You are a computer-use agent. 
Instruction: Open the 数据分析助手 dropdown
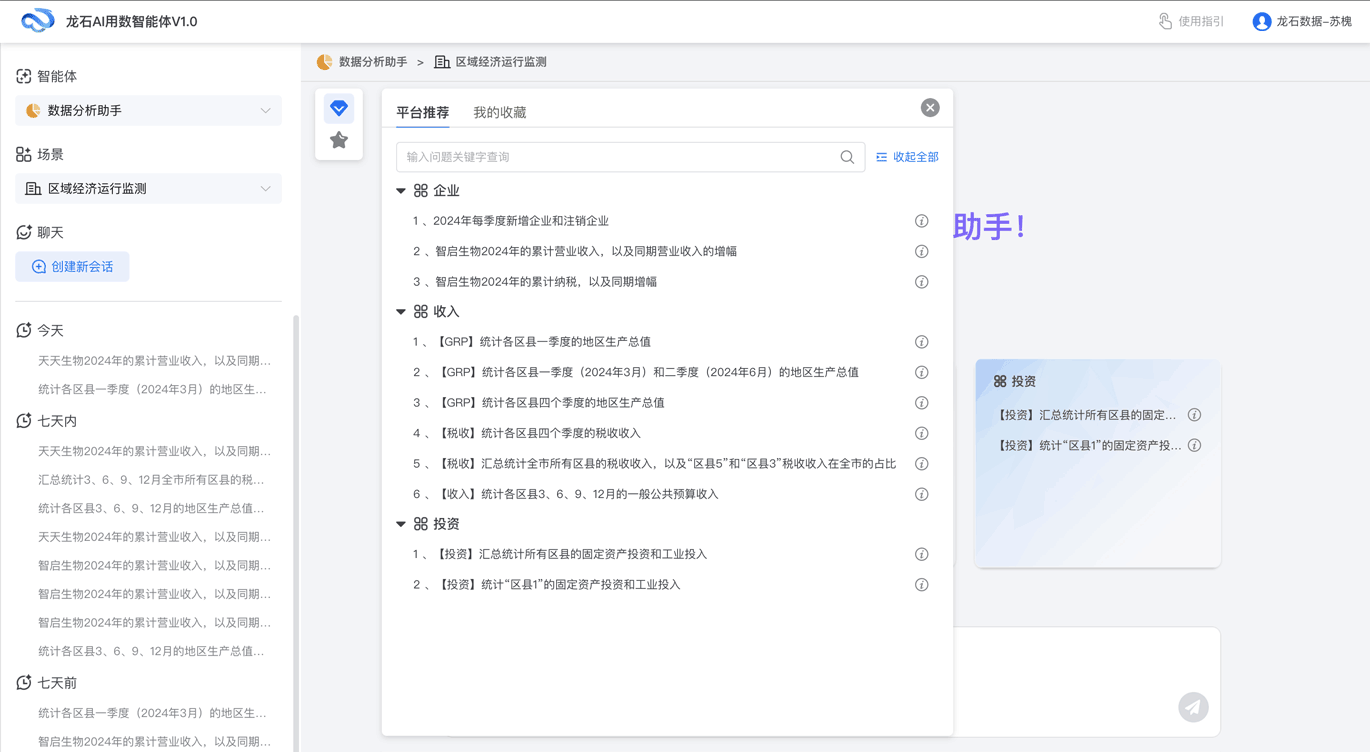pos(265,111)
